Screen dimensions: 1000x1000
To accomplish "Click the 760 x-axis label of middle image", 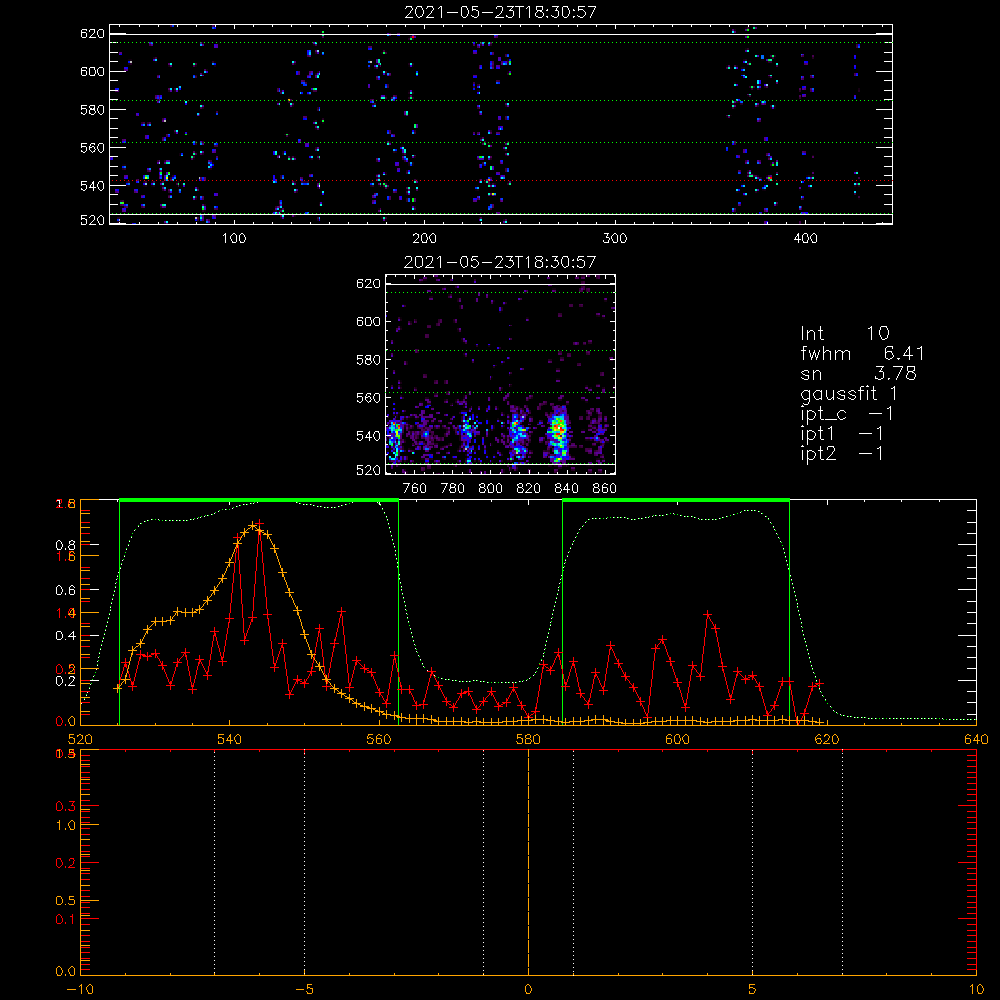I will (x=415, y=489).
